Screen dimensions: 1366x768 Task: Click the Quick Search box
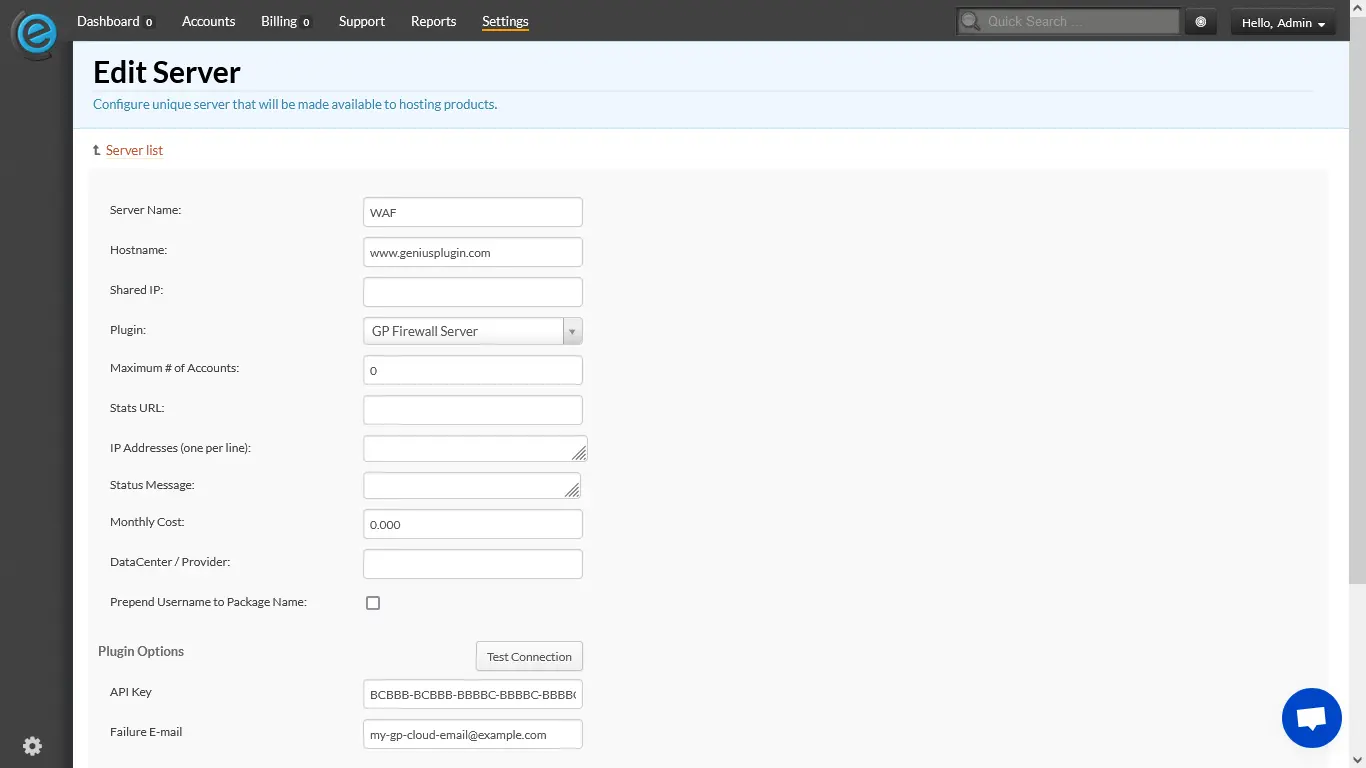coord(1068,21)
